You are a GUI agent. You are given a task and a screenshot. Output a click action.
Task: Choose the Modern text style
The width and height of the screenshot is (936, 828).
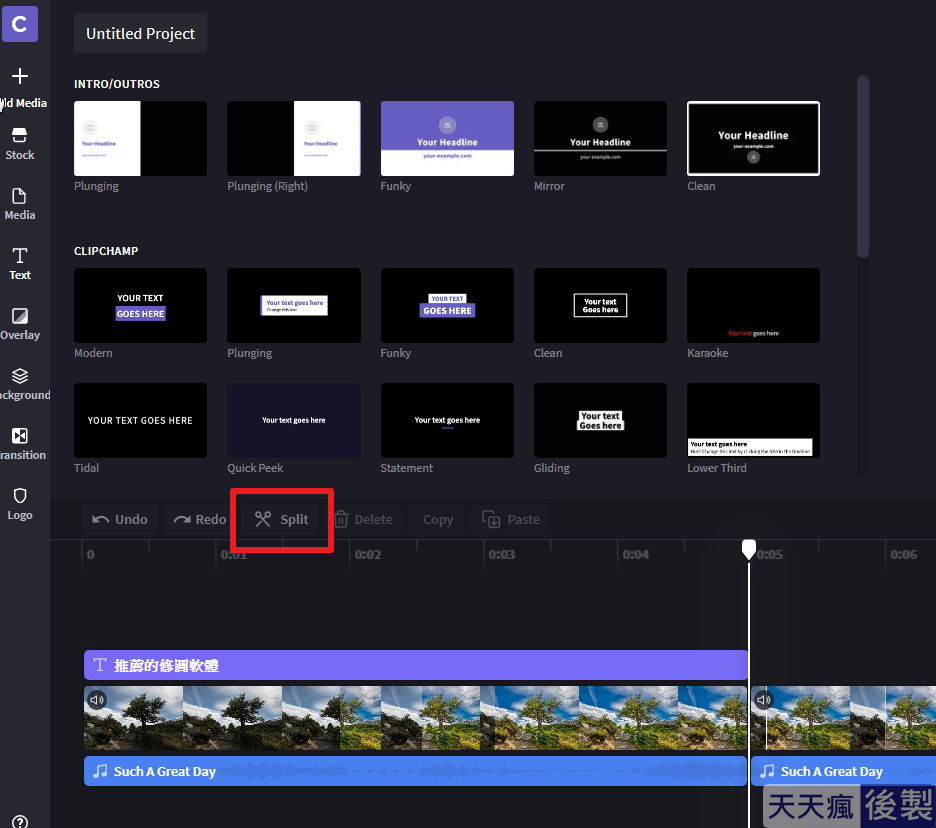click(x=140, y=306)
